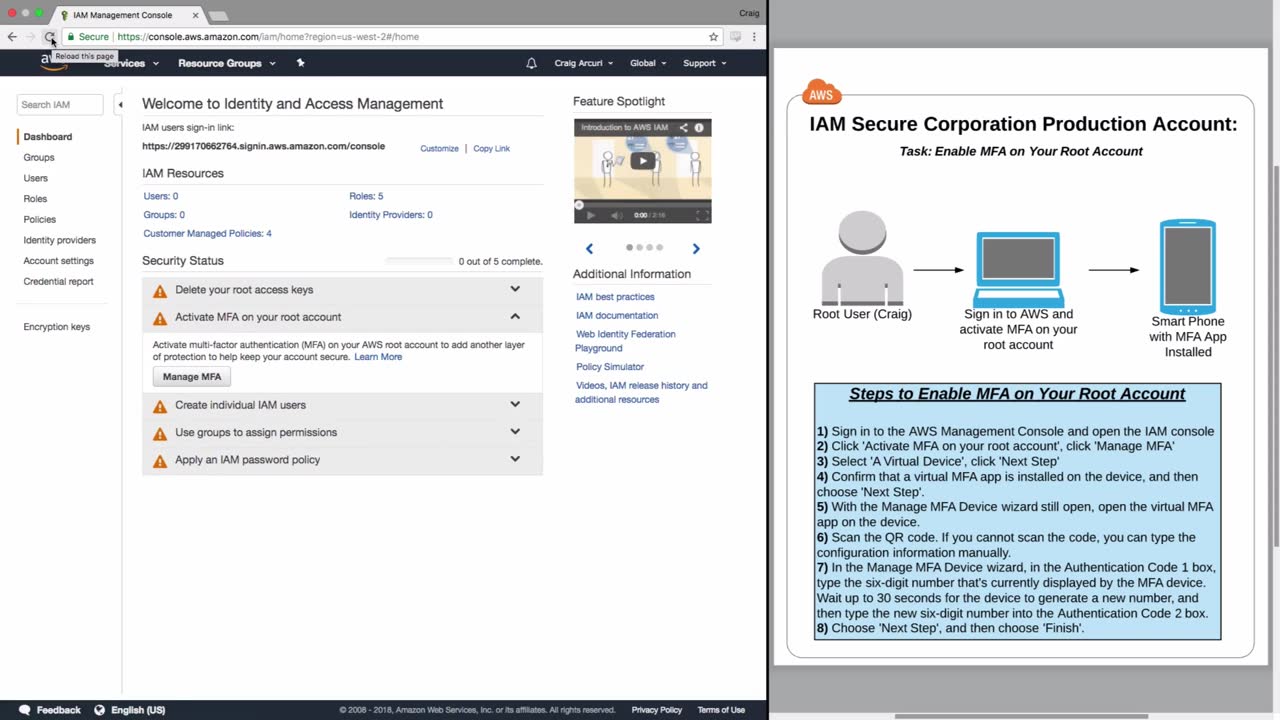The image size is (1280, 720).
Task: Open Encryption keys in the sidebar
Action: tap(57, 327)
